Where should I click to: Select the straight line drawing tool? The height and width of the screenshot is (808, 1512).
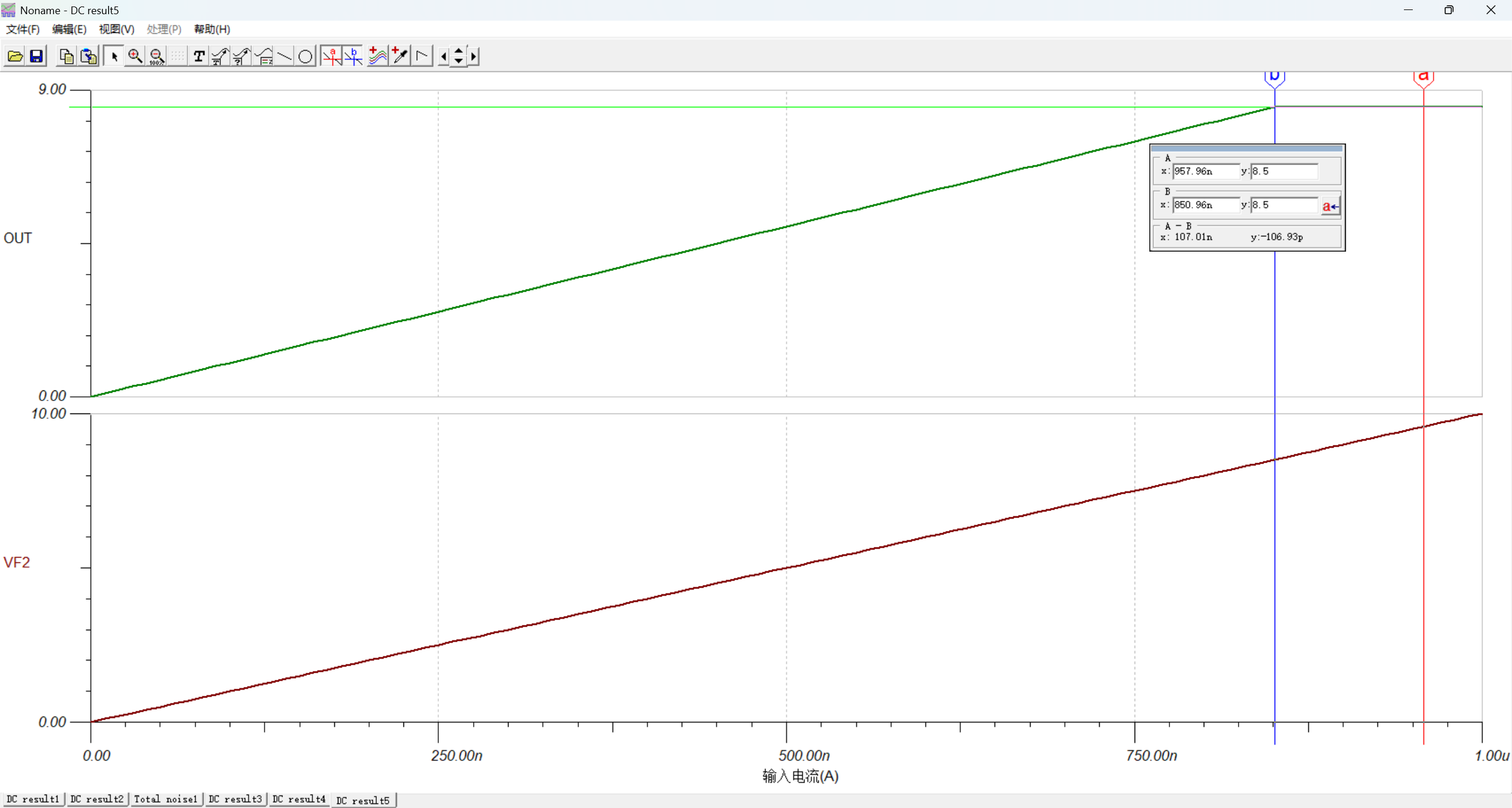click(284, 57)
